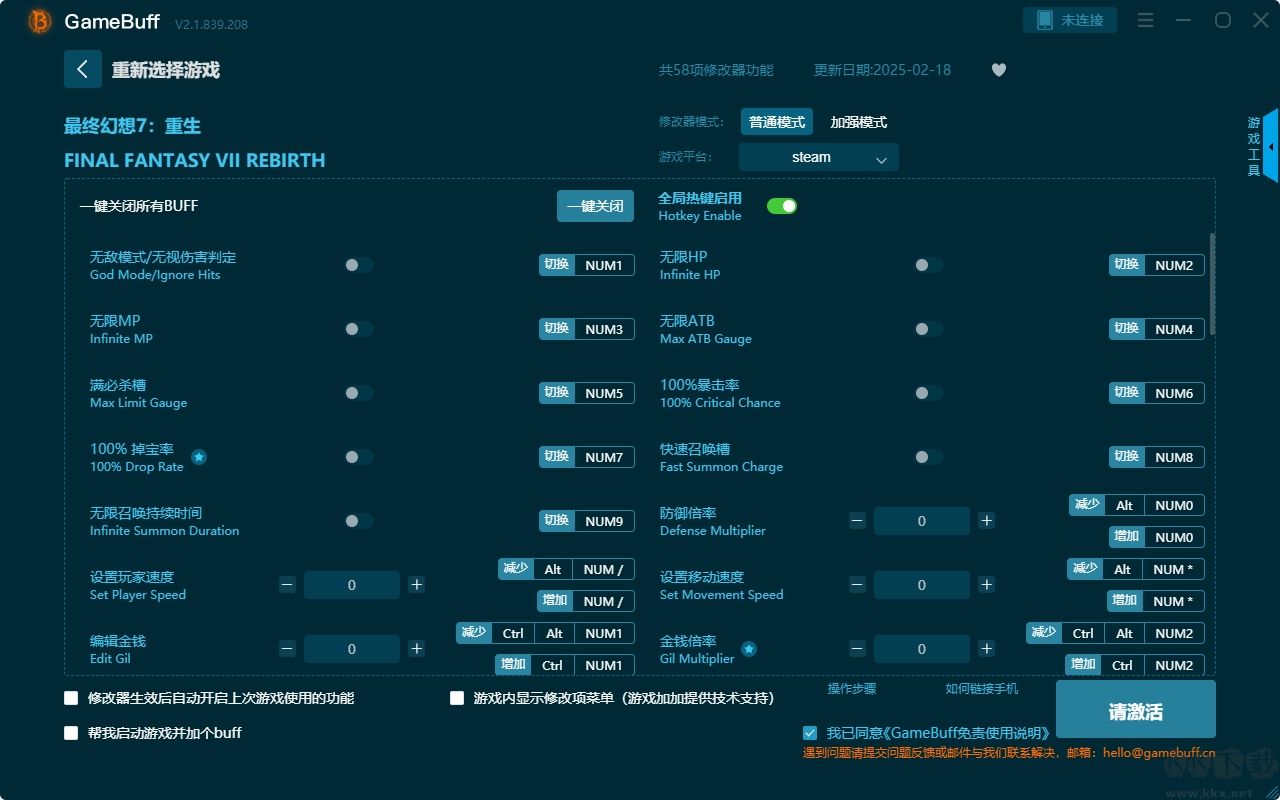Screen dimensions: 1280x800
Task: Click the heart favorite icon
Action: click(999, 70)
